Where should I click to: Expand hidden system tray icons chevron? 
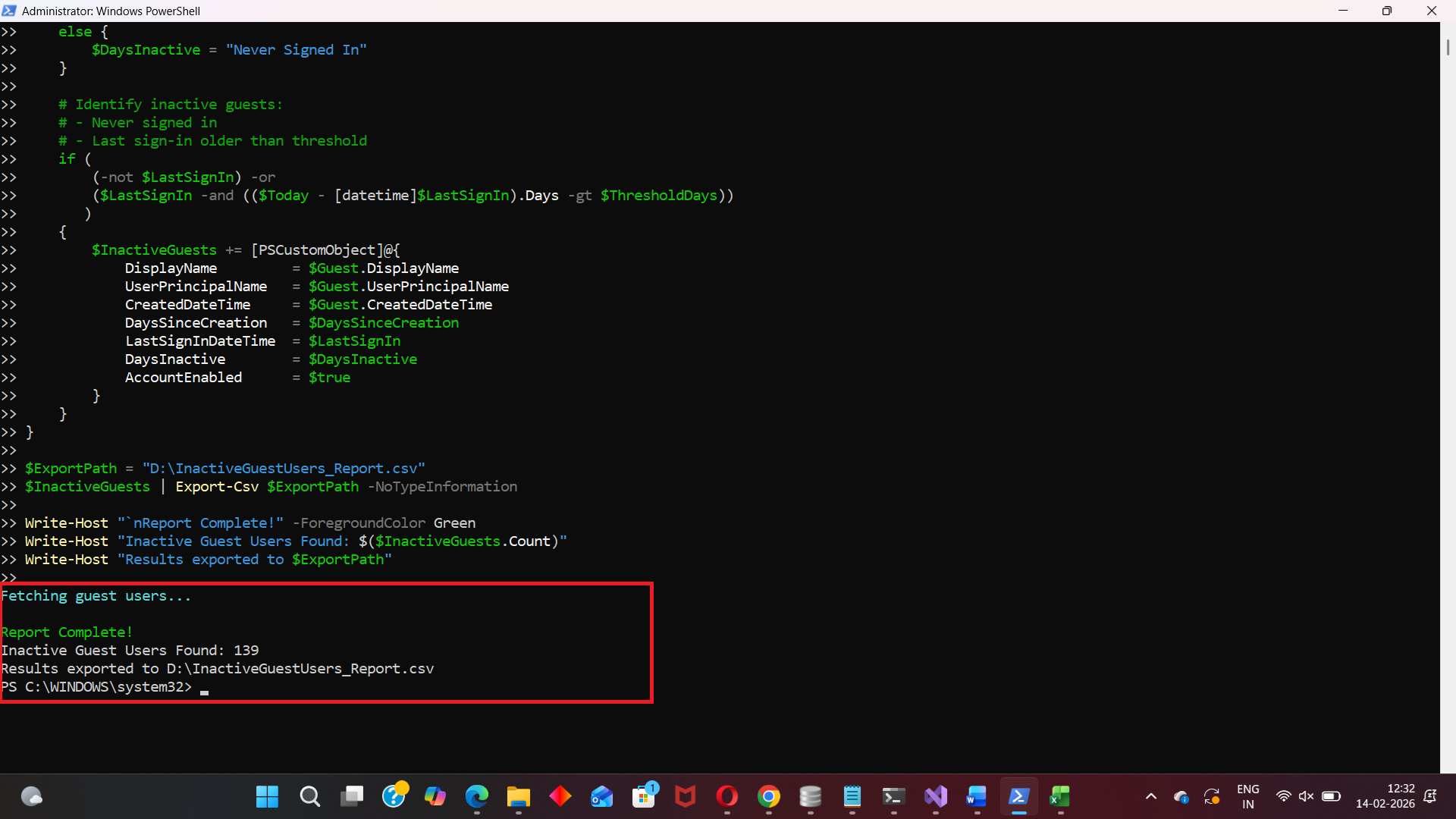1151,796
